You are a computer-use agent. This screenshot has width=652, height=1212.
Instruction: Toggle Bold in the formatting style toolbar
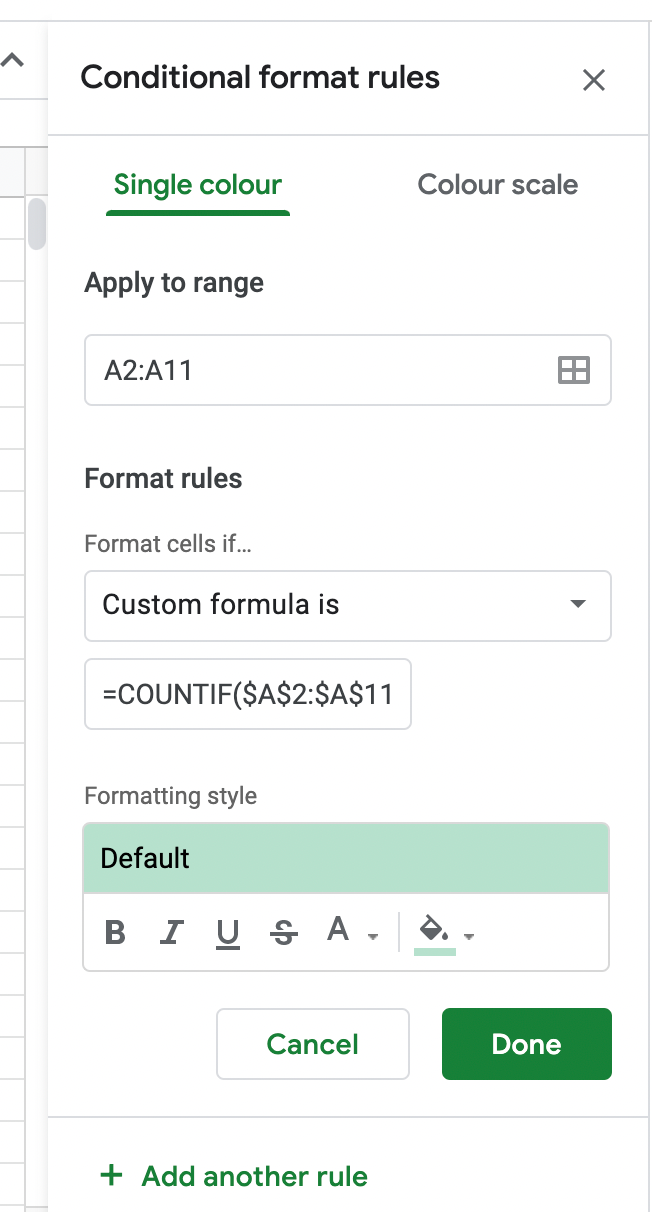coord(115,933)
